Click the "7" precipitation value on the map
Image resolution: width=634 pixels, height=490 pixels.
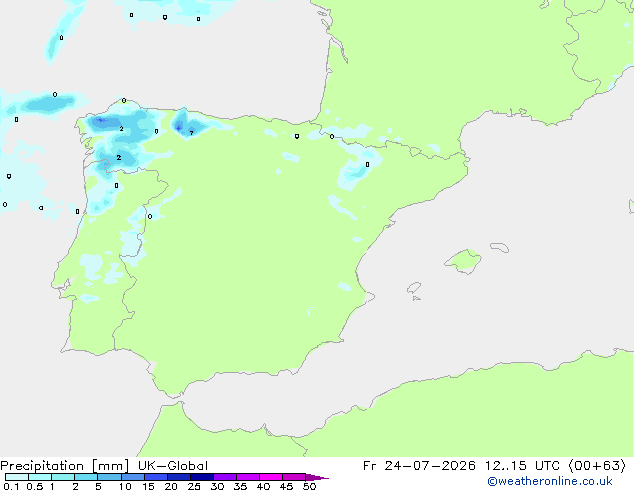pos(191,133)
